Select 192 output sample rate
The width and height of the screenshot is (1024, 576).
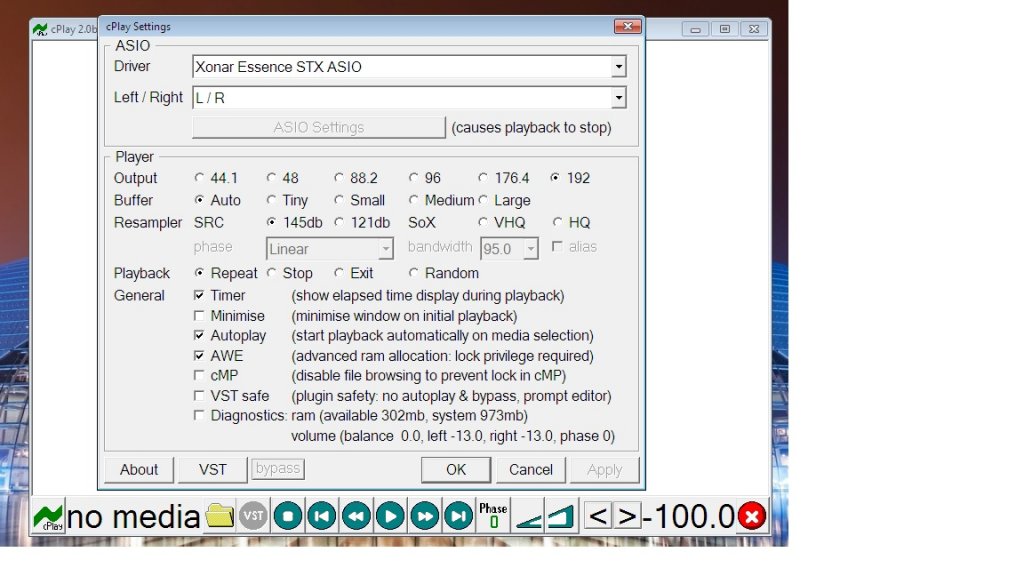point(570,178)
